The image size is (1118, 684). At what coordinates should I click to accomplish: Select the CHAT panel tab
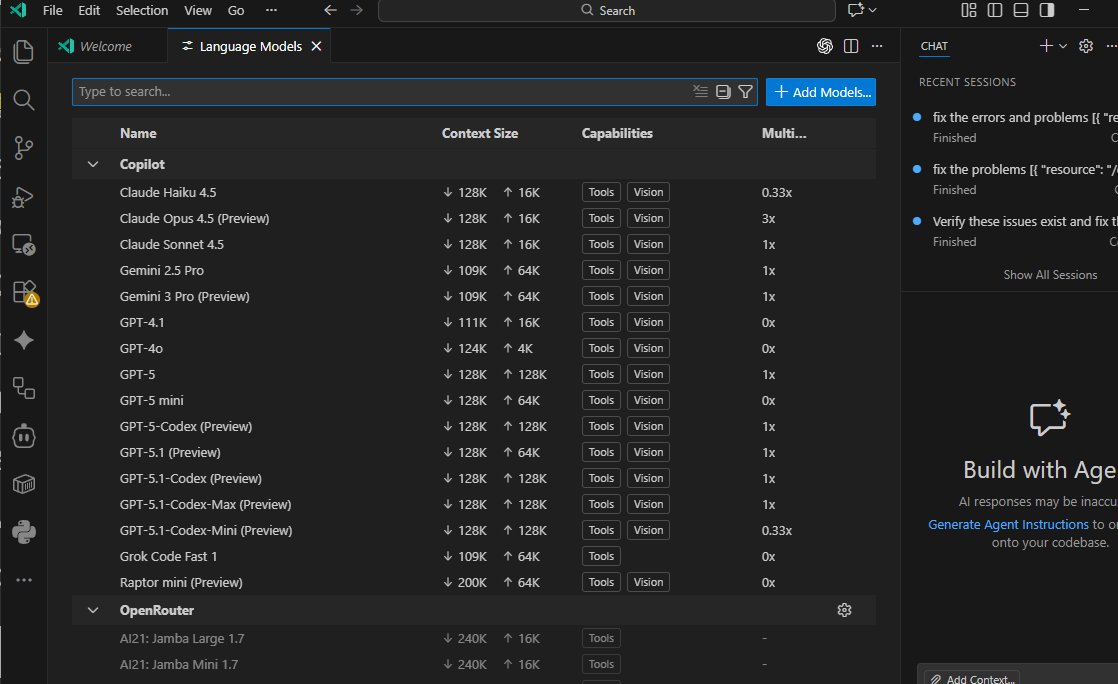click(x=934, y=46)
